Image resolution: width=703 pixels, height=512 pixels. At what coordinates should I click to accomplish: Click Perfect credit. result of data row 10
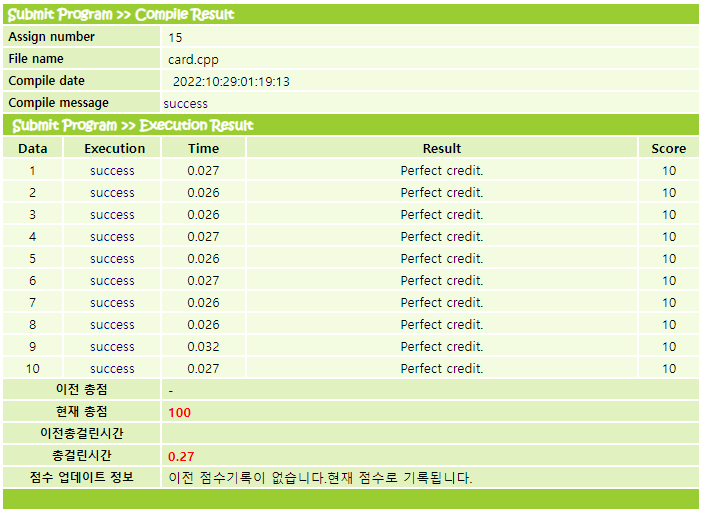coord(442,369)
